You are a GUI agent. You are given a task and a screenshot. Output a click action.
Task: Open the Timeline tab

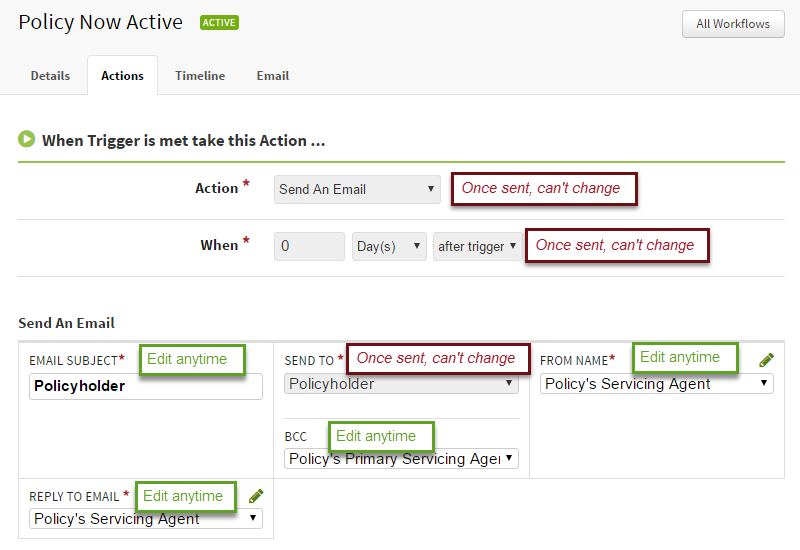pyautogui.click(x=200, y=76)
